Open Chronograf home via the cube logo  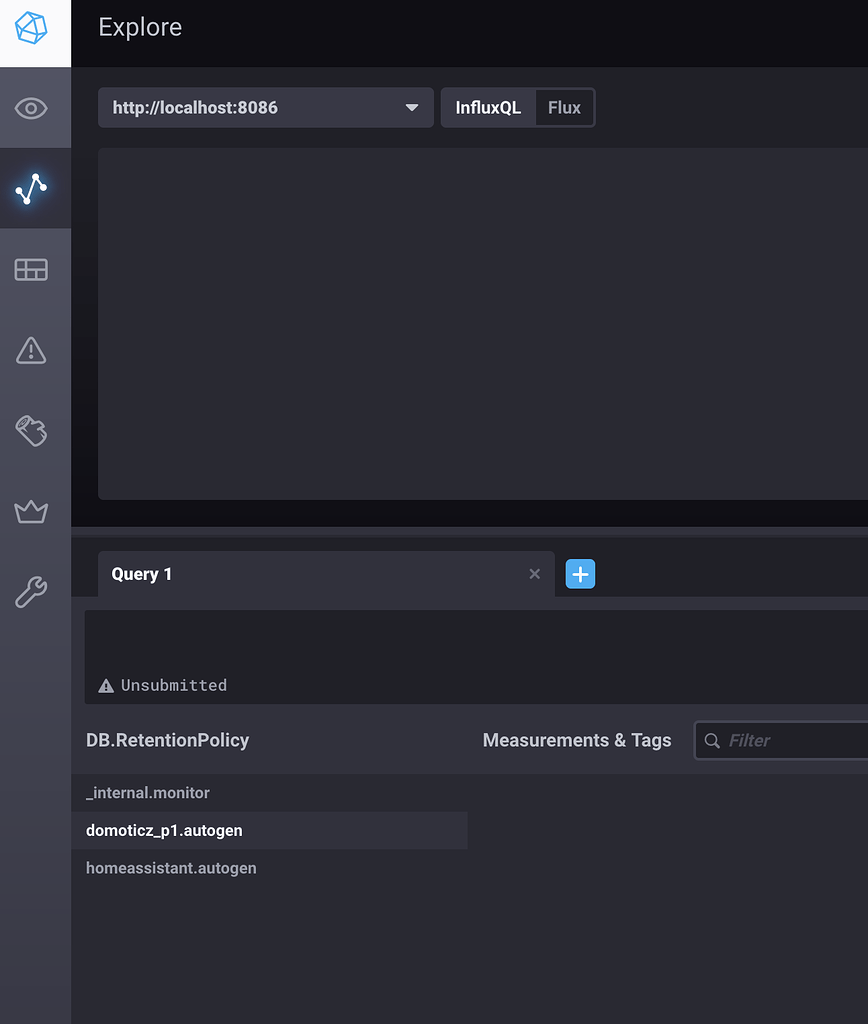[x=30, y=29]
